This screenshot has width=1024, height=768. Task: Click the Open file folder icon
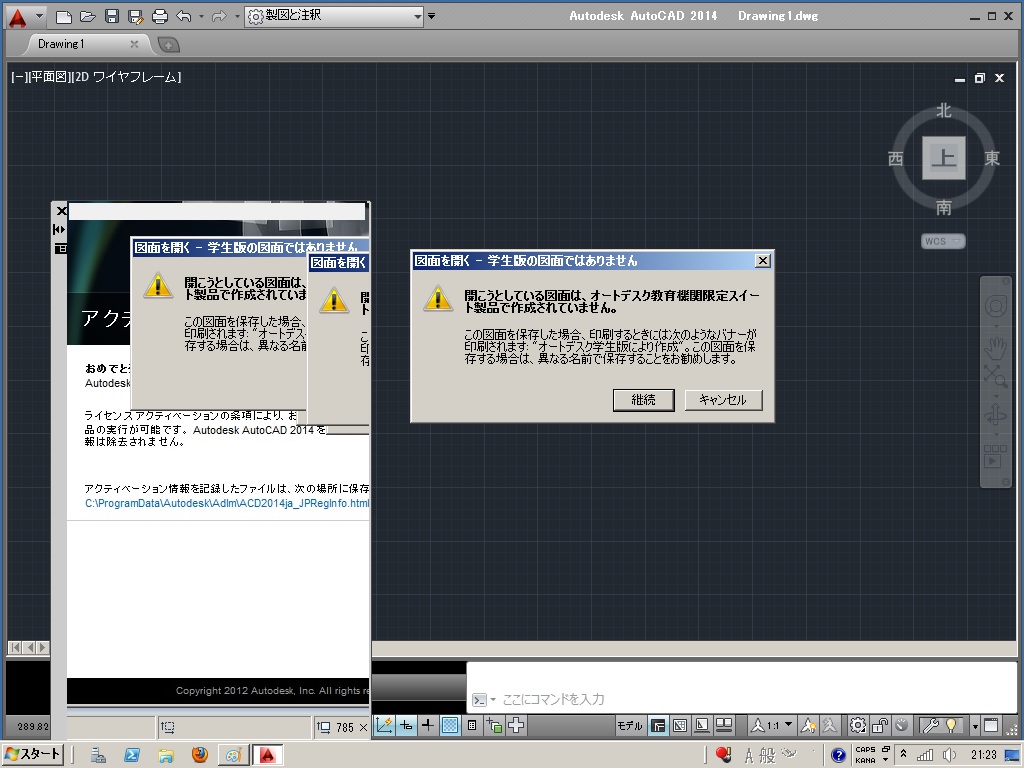(x=88, y=16)
